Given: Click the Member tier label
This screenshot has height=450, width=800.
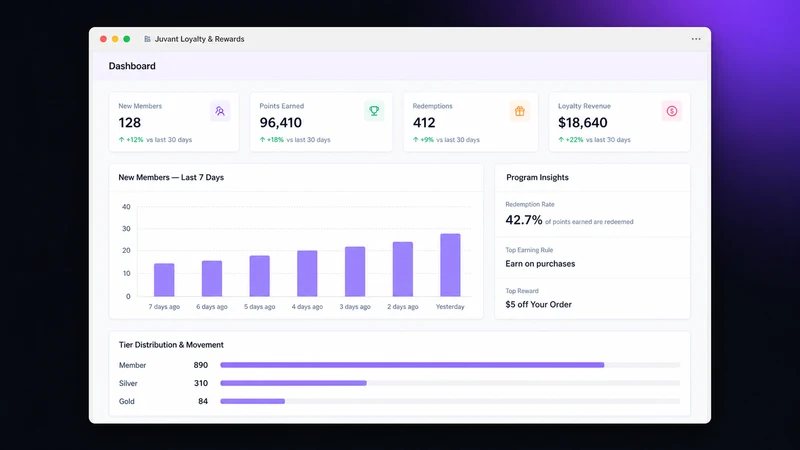Looking at the screenshot, I should [x=132, y=365].
